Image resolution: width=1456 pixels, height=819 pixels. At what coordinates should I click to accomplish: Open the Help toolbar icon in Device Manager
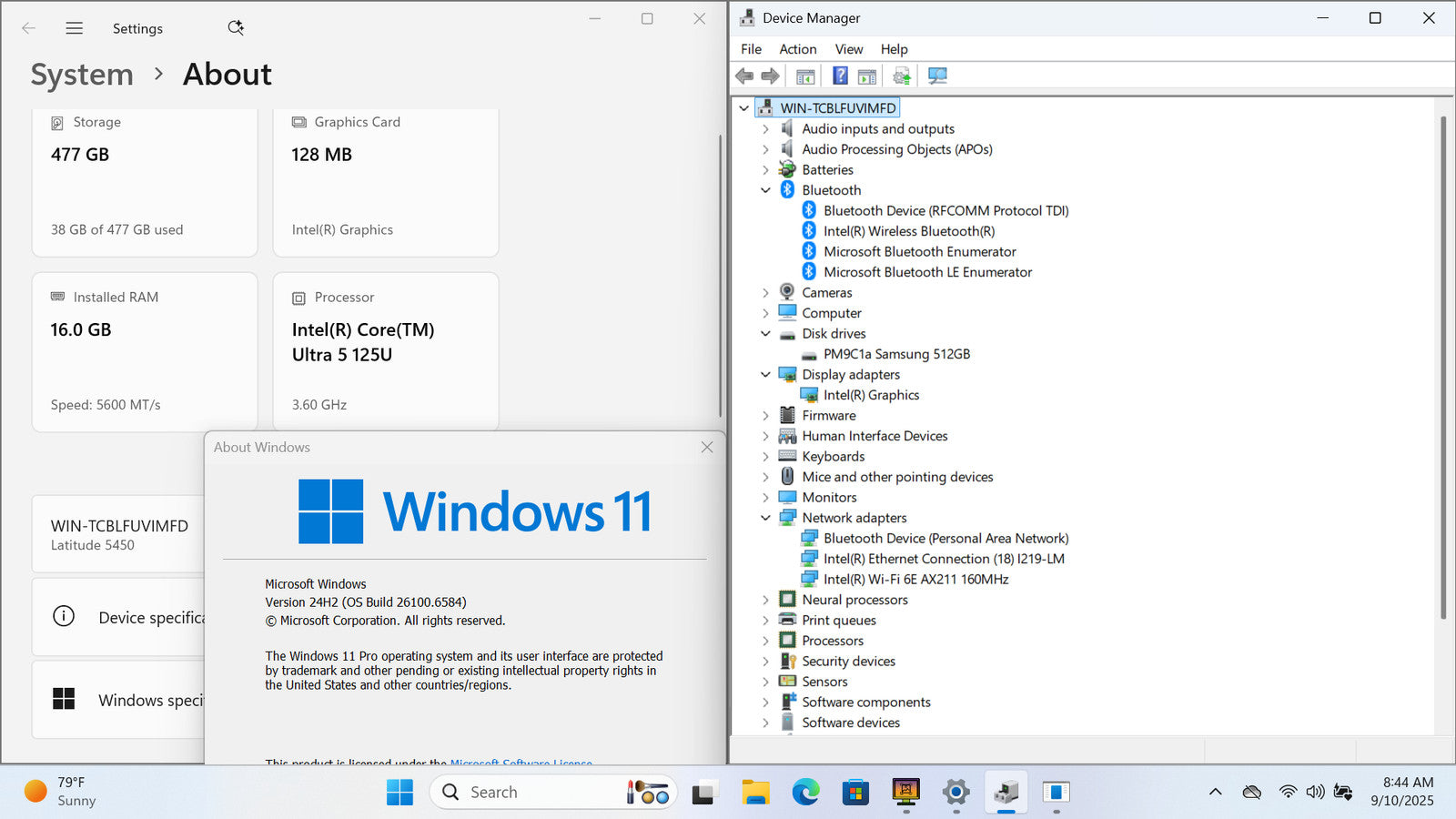(x=840, y=76)
